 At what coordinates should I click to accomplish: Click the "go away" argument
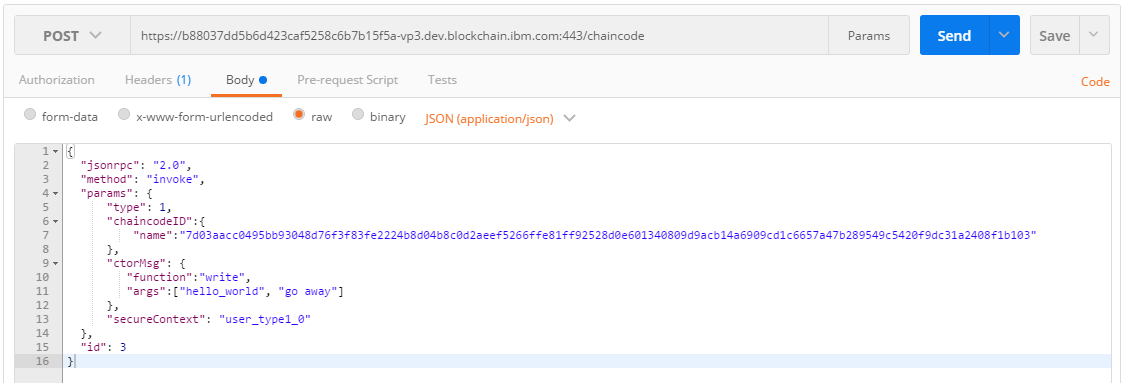pyautogui.click(x=307, y=291)
